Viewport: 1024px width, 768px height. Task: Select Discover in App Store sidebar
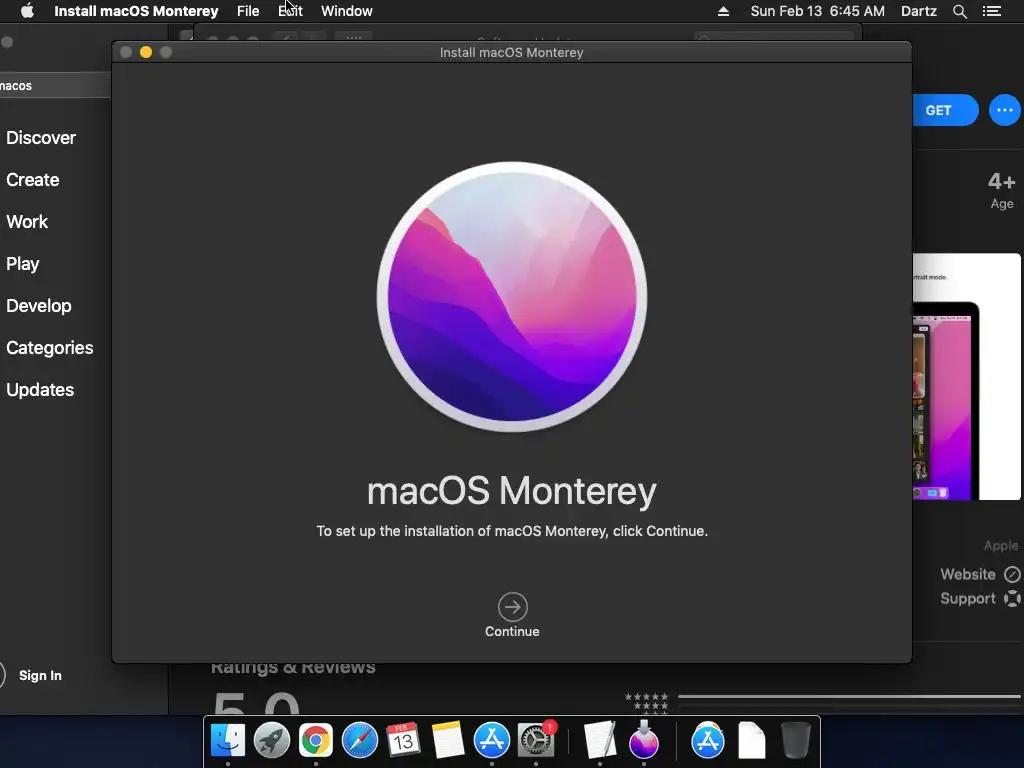point(41,138)
